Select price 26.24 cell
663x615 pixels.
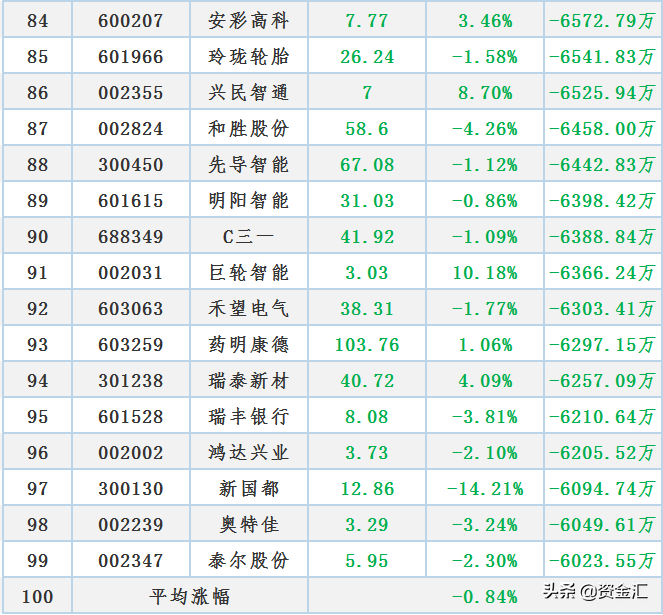click(x=367, y=56)
